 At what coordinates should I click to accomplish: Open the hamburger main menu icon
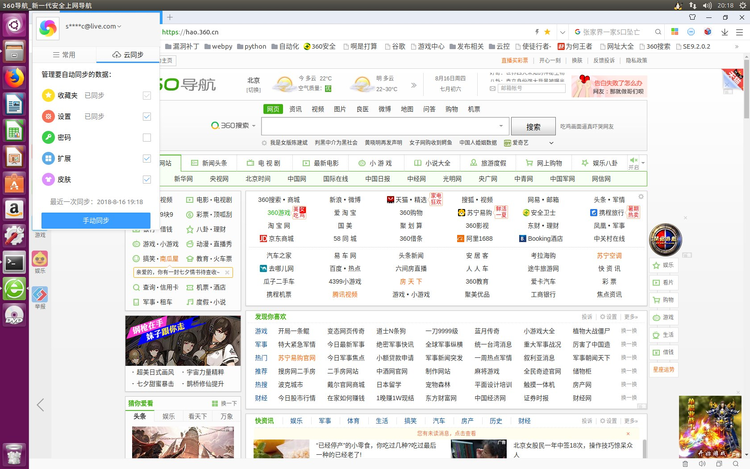tap(739, 32)
